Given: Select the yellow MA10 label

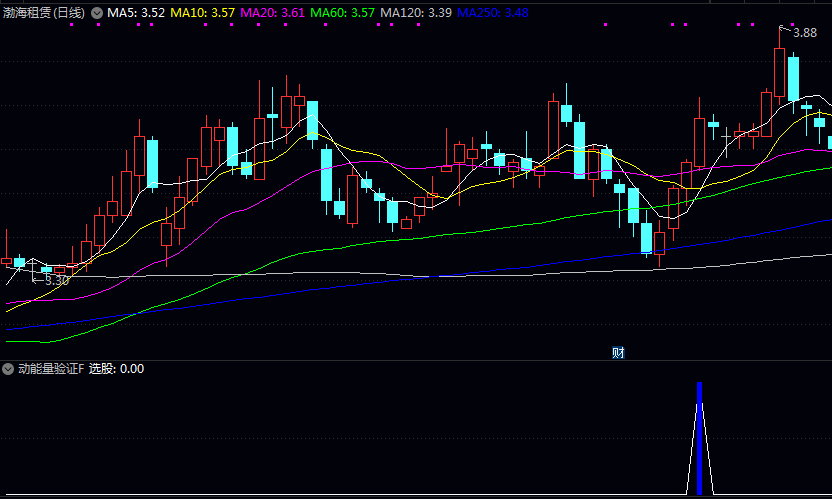Looking at the screenshot, I should click(x=203, y=13).
